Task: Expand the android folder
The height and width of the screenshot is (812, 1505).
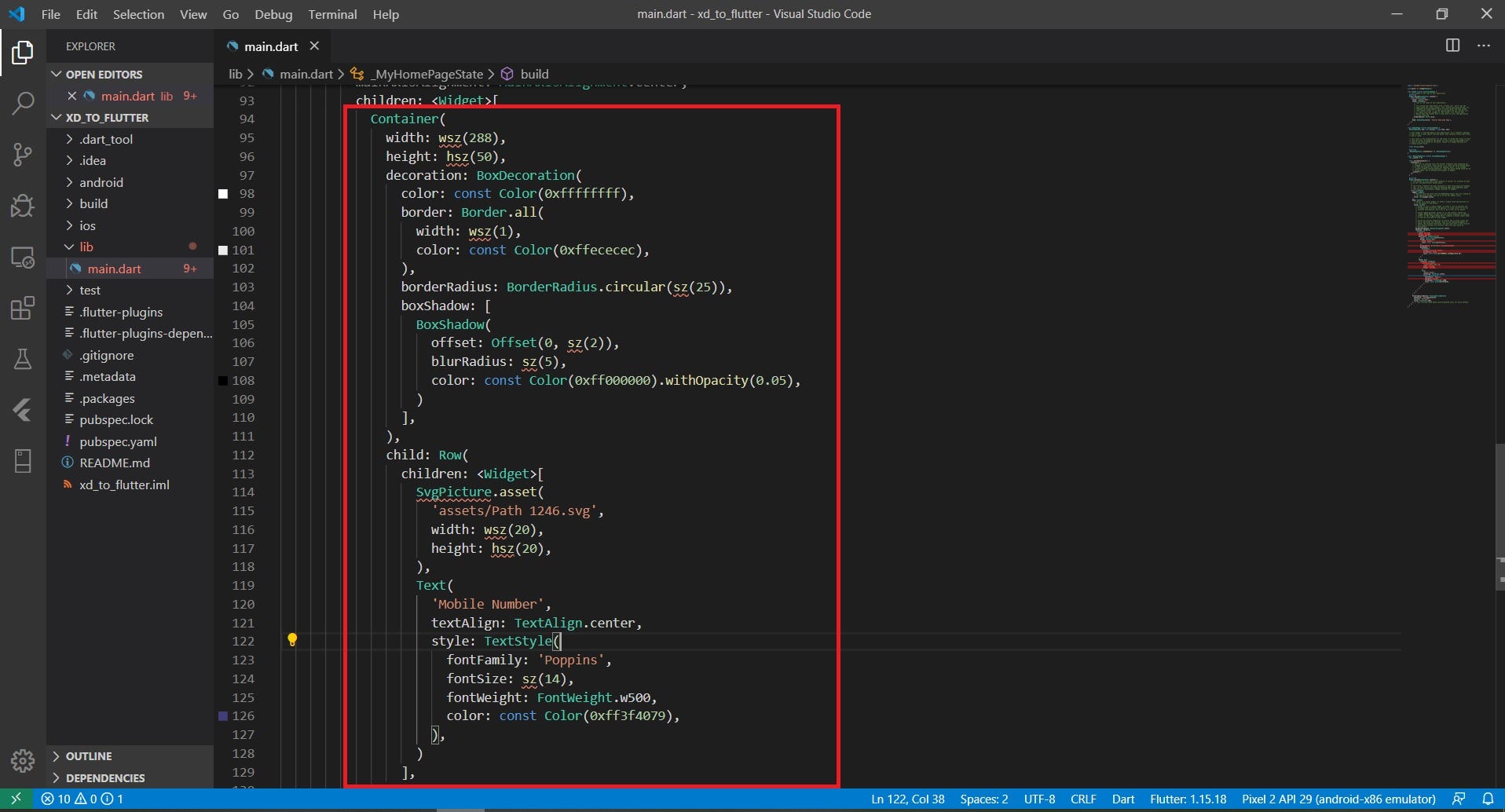Action: (x=102, y=182)
